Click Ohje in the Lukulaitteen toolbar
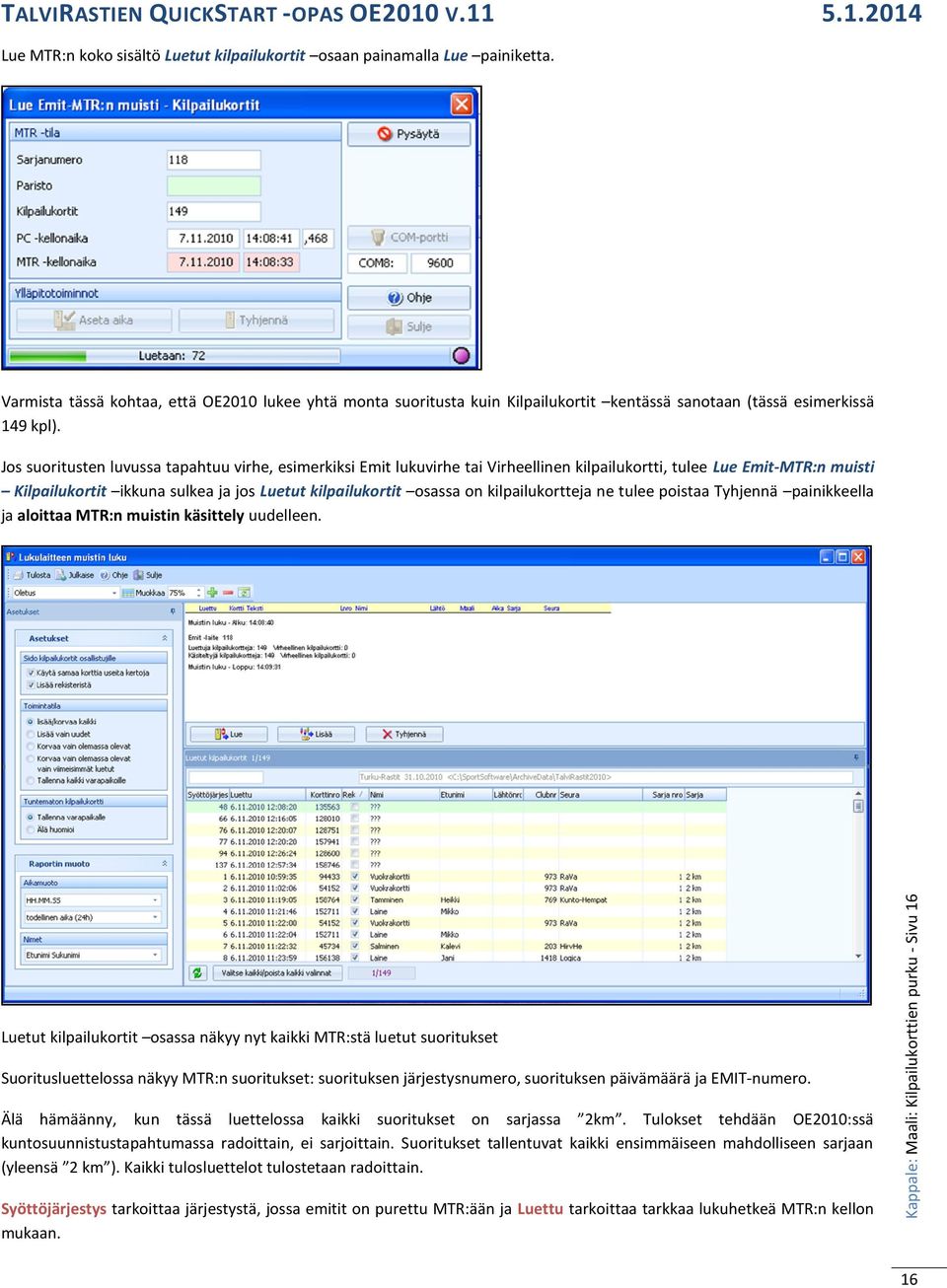The image size is (947, 1288). pos(114,575)
